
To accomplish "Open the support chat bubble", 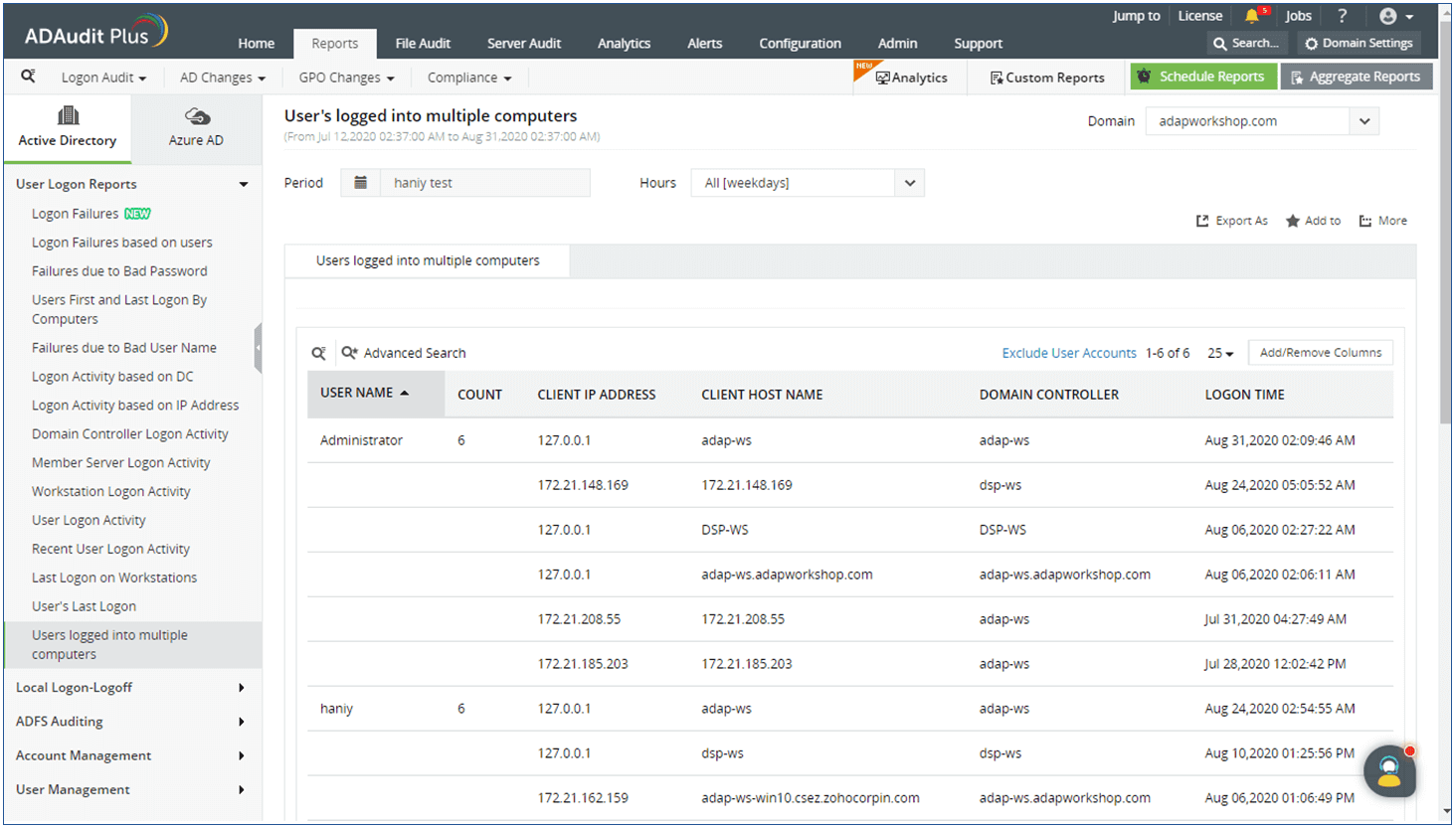I will point(1389,771).
